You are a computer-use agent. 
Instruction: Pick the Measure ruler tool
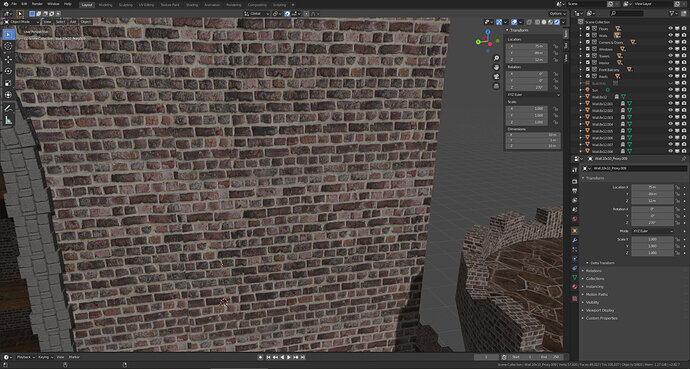8,120
